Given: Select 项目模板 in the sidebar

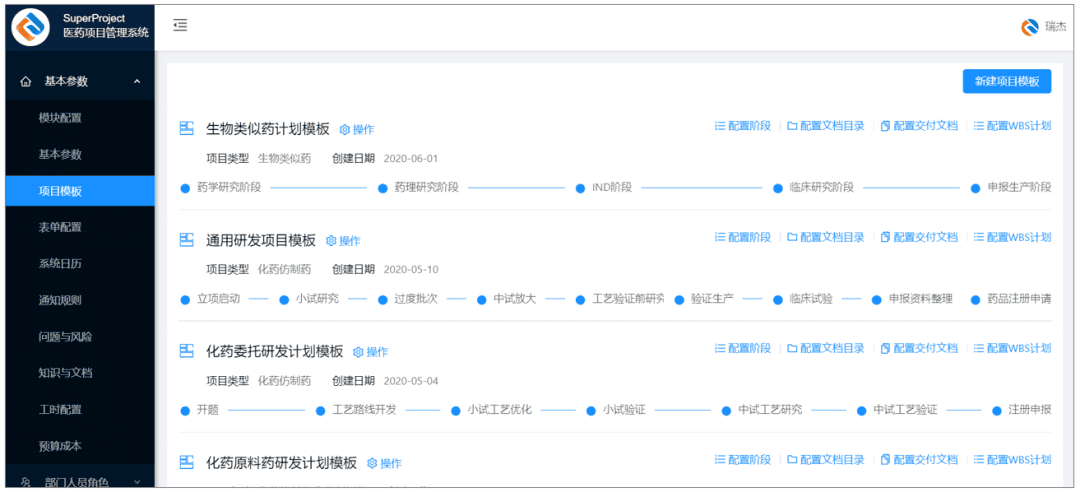Looking at the screenshot, I should [x=80, y=191].
